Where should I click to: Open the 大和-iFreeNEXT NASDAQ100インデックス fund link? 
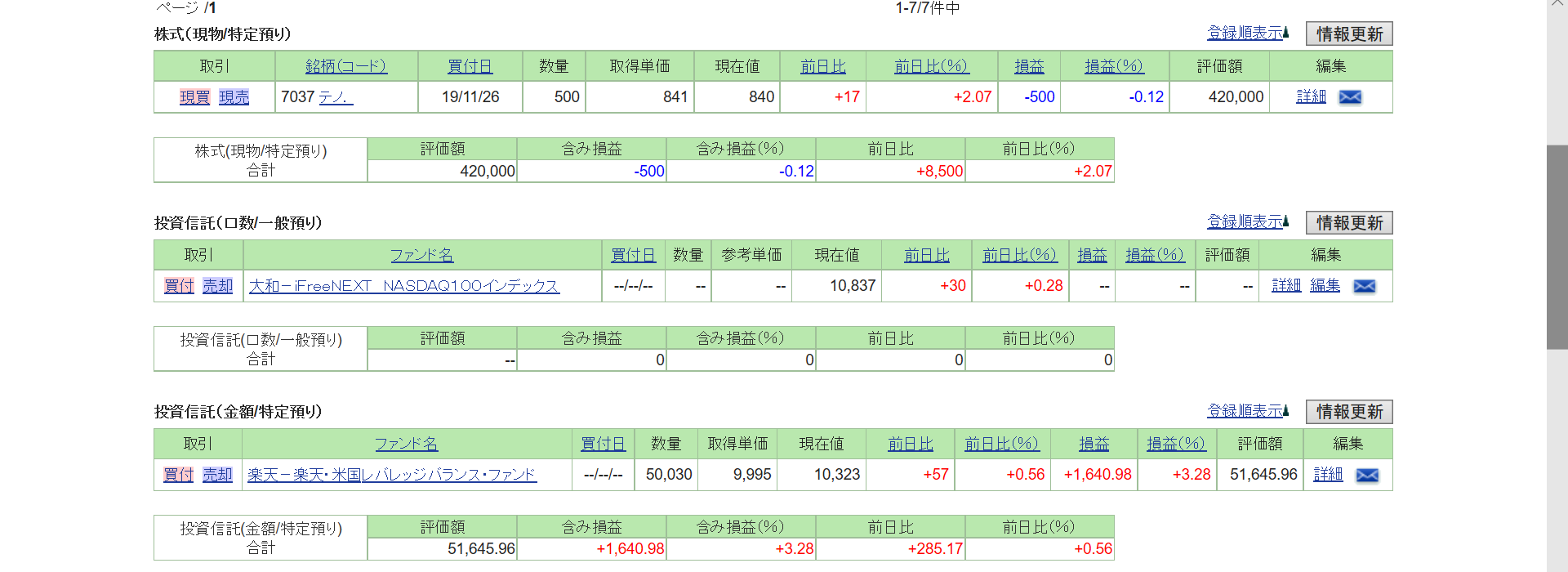tap(403, 286)
